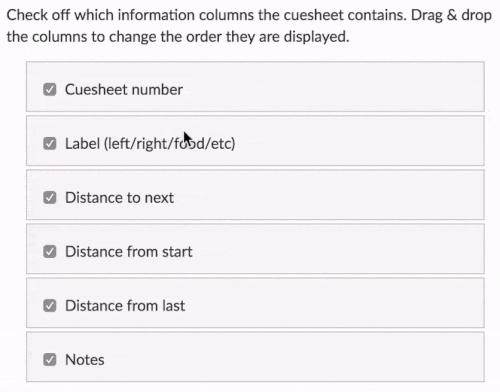This screenshot has width=500, height=392.
Task: Disable the Distance to next checkbox
Action: pyautogui.click(x=50, y=197)
